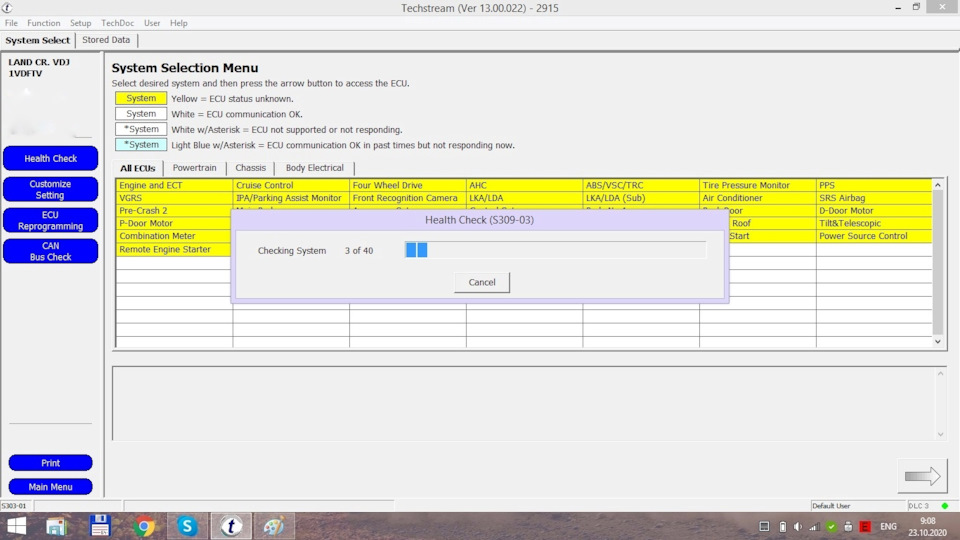
Task: Open the Function menu
Action: tap(44, 23)
